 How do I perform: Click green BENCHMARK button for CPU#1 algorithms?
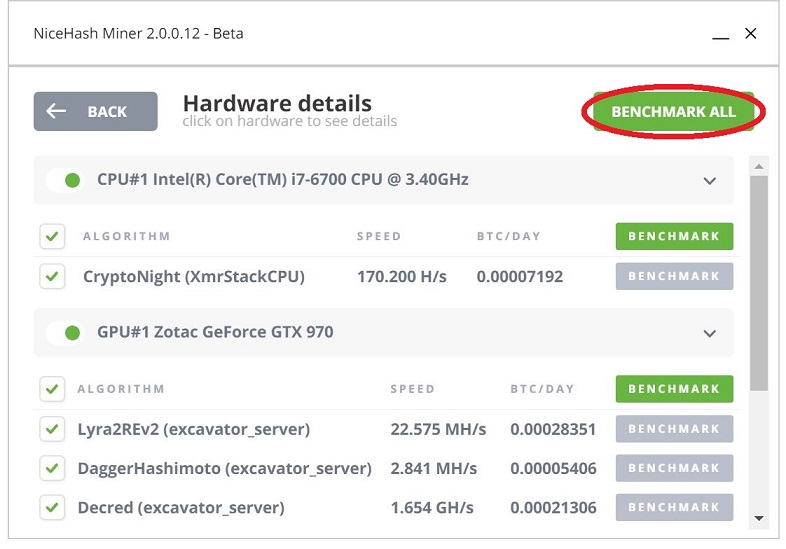point(674,236)
